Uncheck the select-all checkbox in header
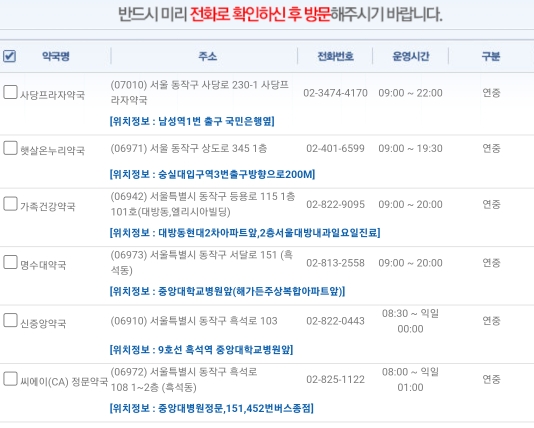Viewport: 534px width, 428px height. pyautogui.click(x=10, y=56)
